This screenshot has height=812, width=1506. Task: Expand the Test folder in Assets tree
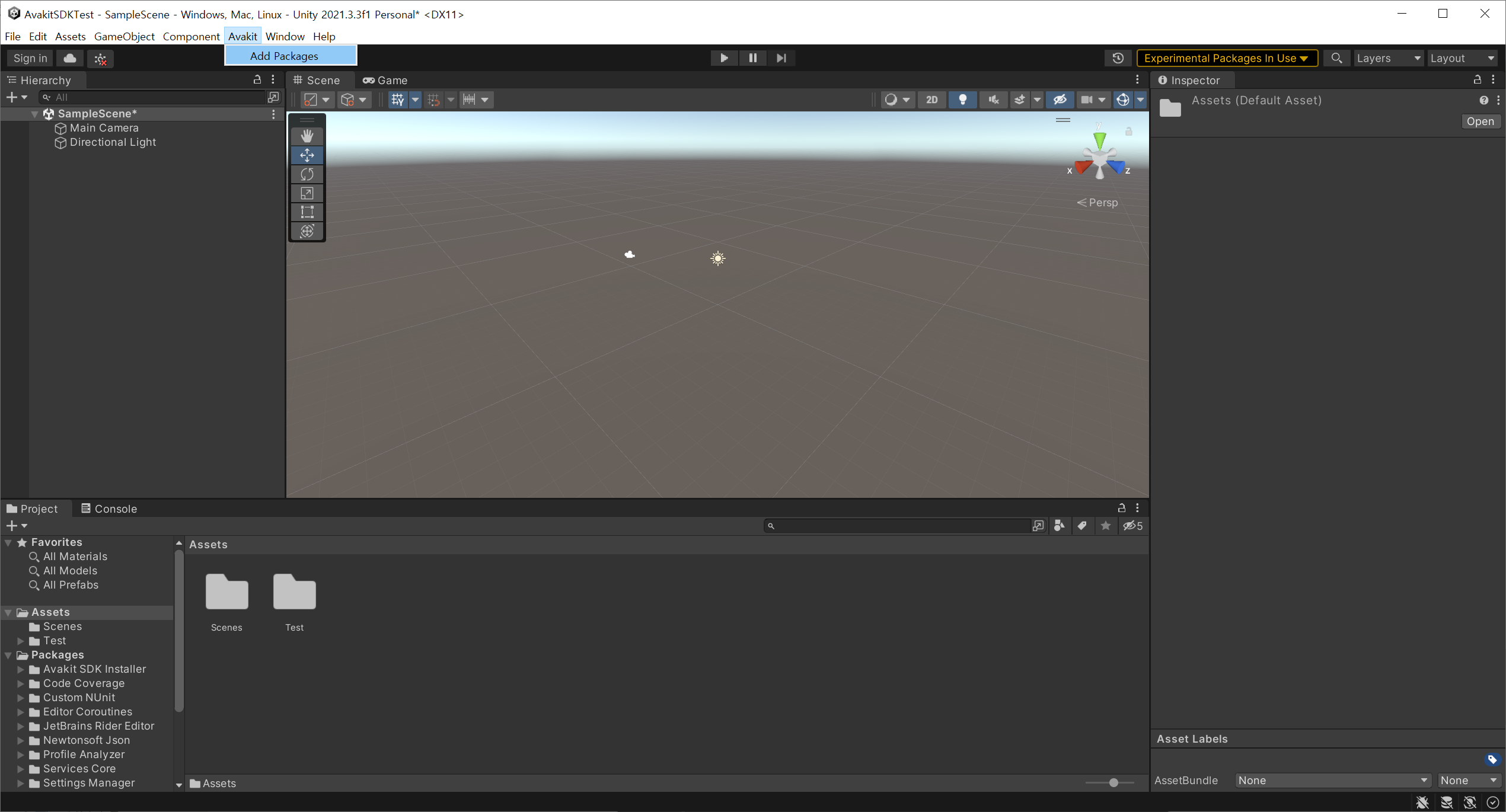pyautogui.click(x=21, y=641)
